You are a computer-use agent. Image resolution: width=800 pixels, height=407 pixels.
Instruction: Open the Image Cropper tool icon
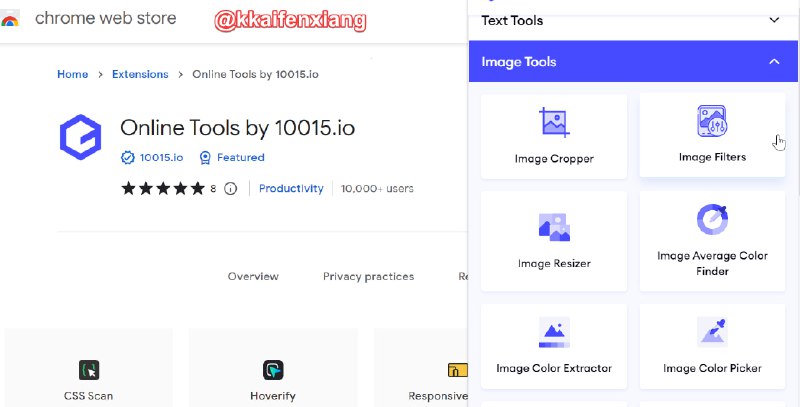[x=553, y=123]
